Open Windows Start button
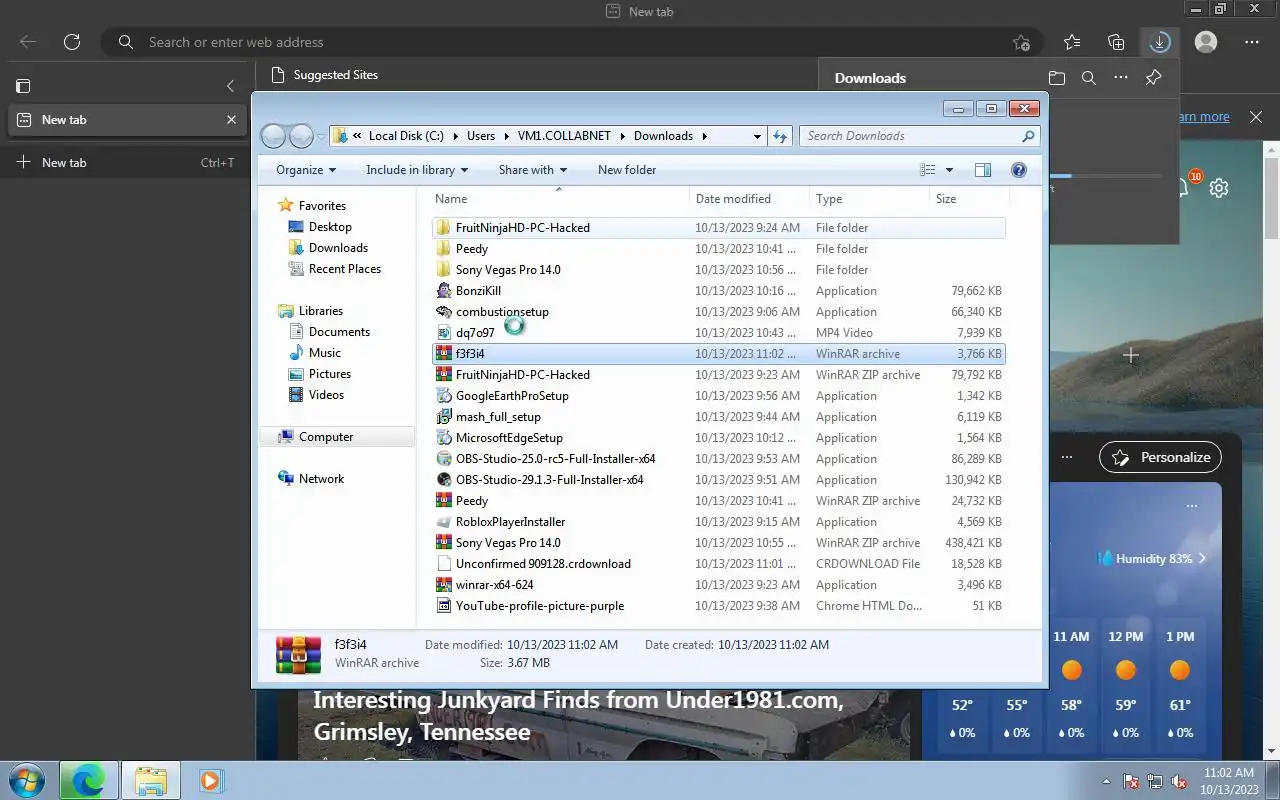This screenshot has height=800, width=1280. pos(26,780)
